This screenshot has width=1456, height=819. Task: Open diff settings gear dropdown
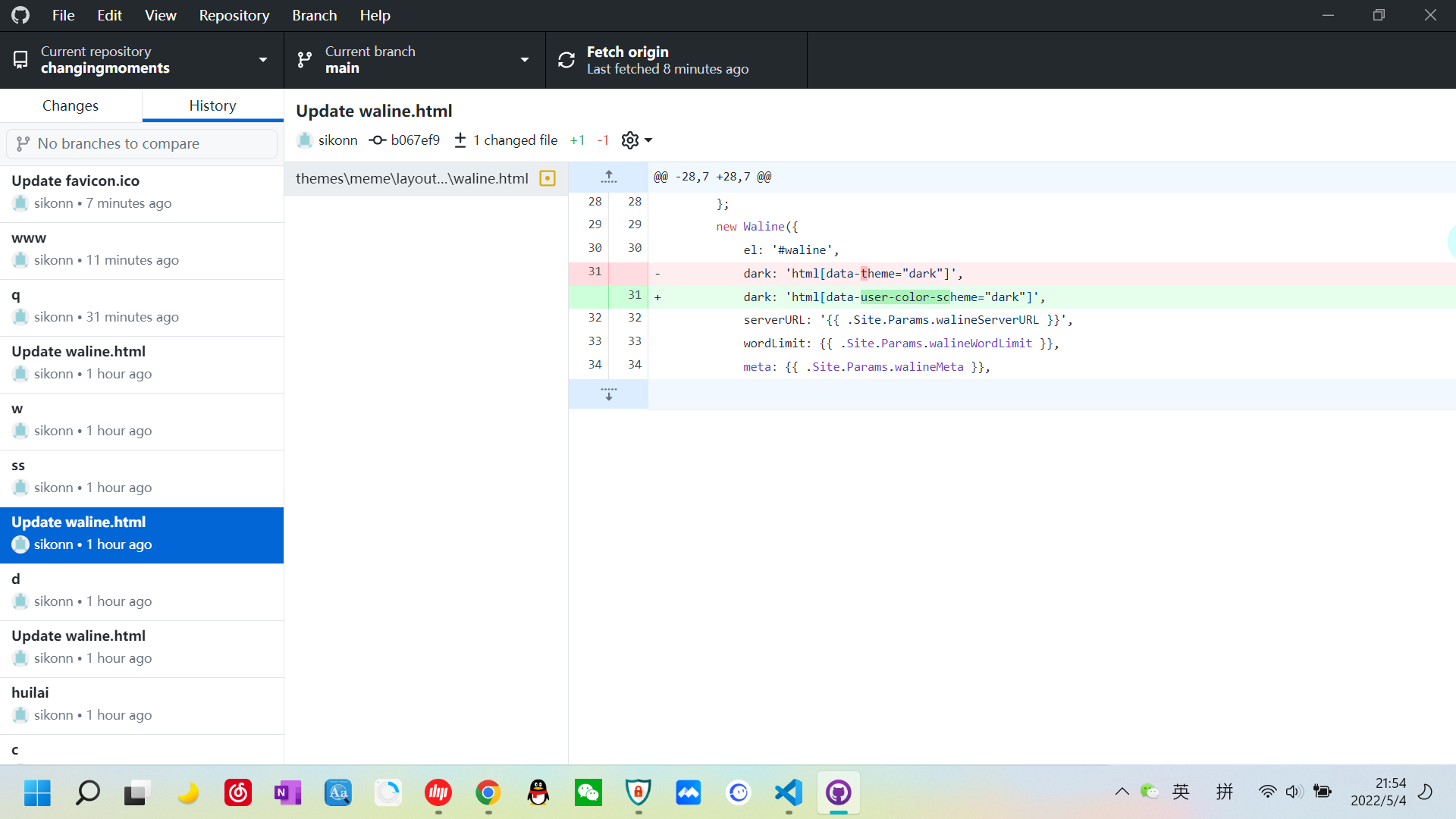click(636, 140)
